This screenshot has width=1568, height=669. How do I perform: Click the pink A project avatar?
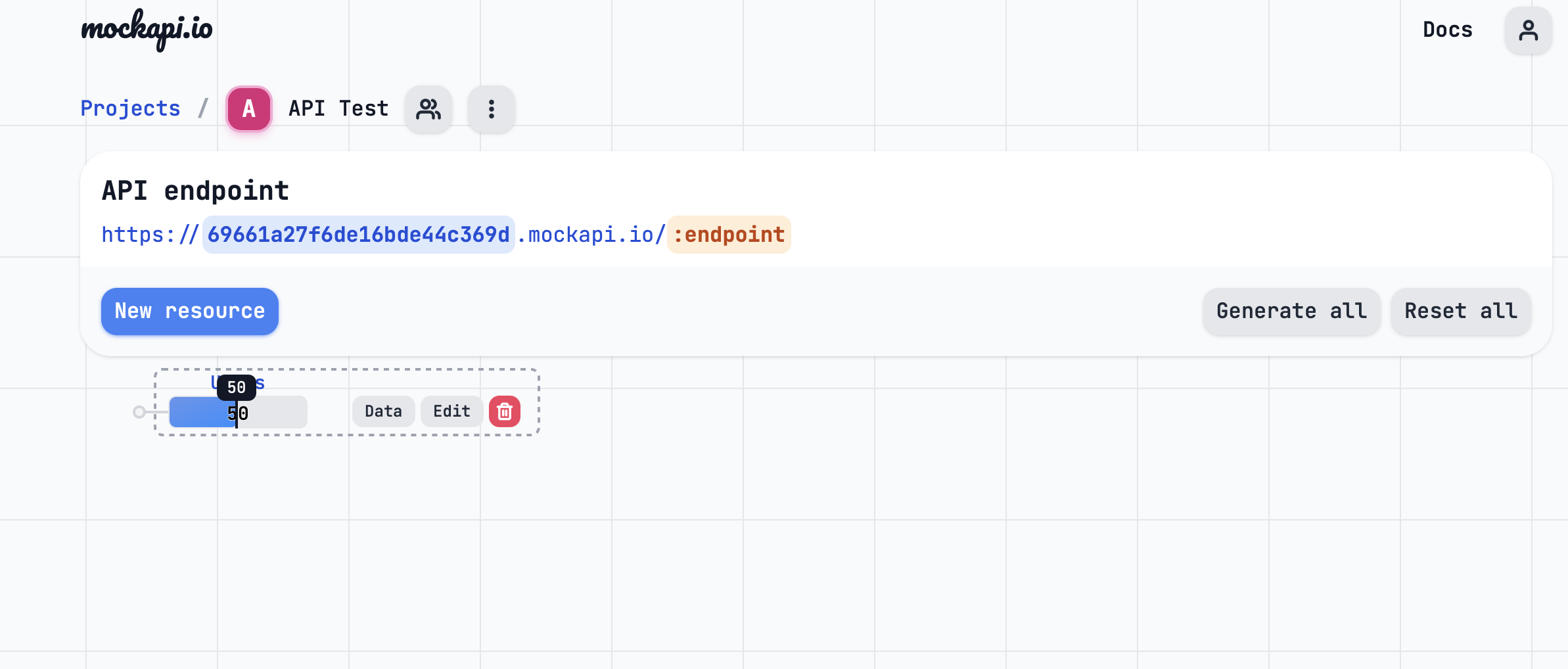click(x=249, y=108)
